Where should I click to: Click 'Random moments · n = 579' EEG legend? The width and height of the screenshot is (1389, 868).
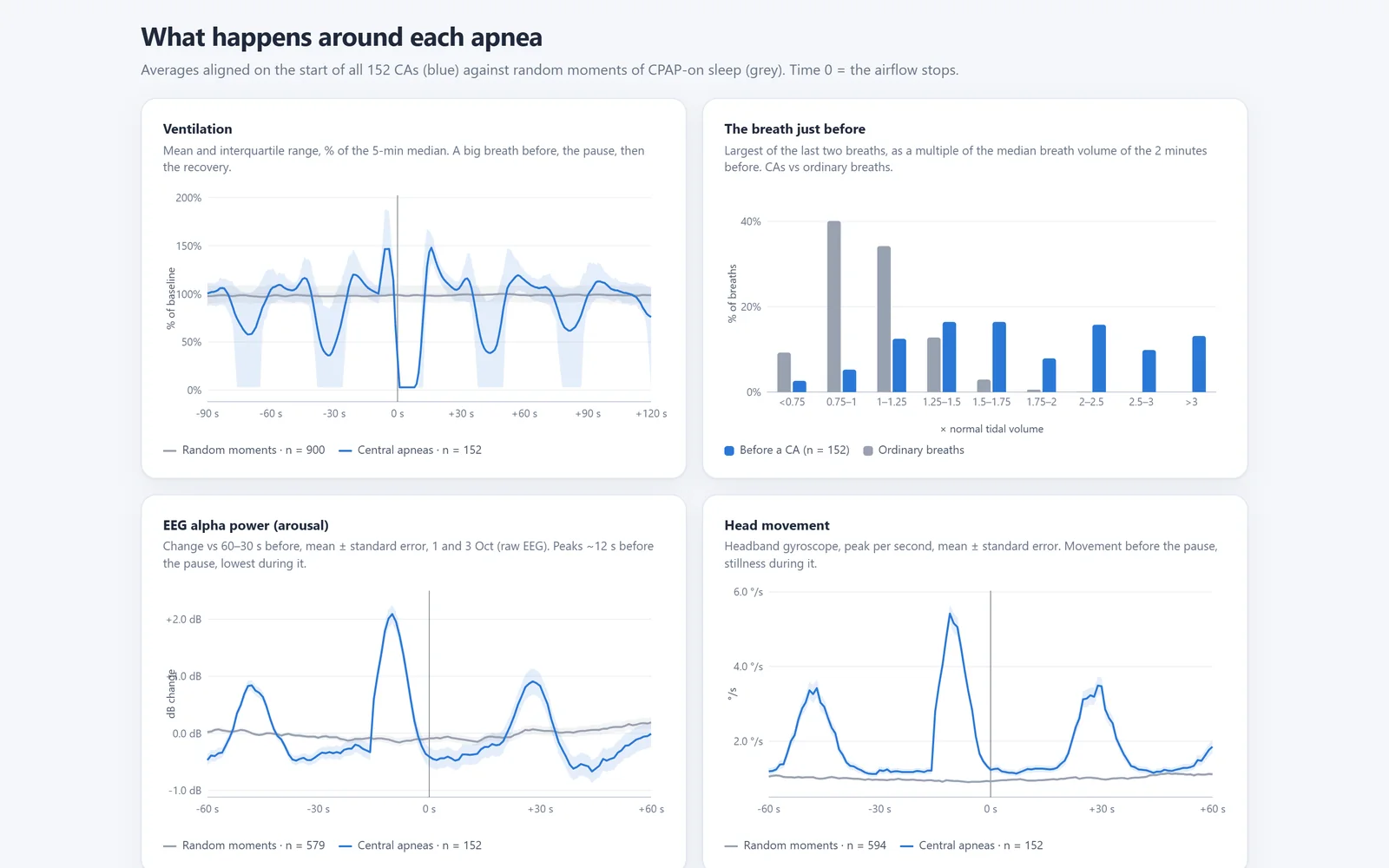click(x=244, y=845)
